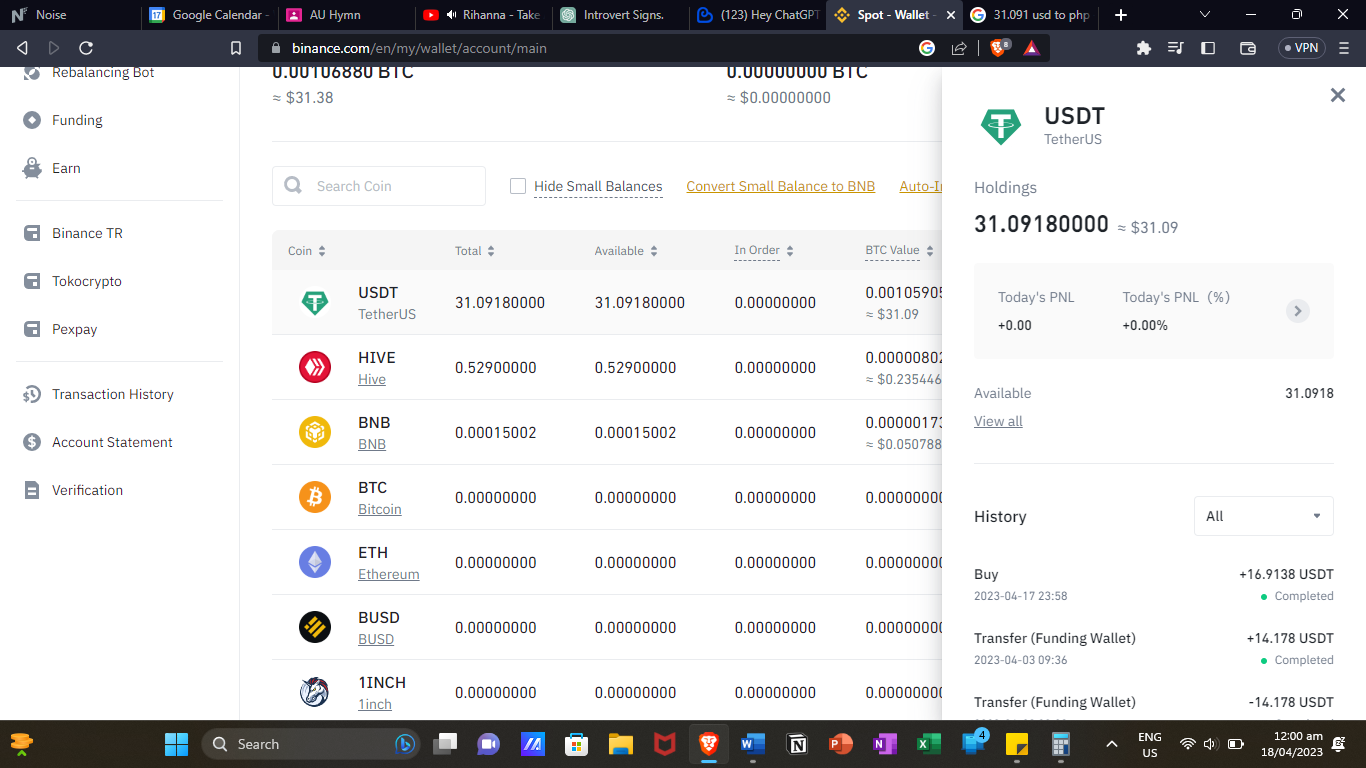
Task: Switch to the Google Calendar tab
Action: pos(207,15)
